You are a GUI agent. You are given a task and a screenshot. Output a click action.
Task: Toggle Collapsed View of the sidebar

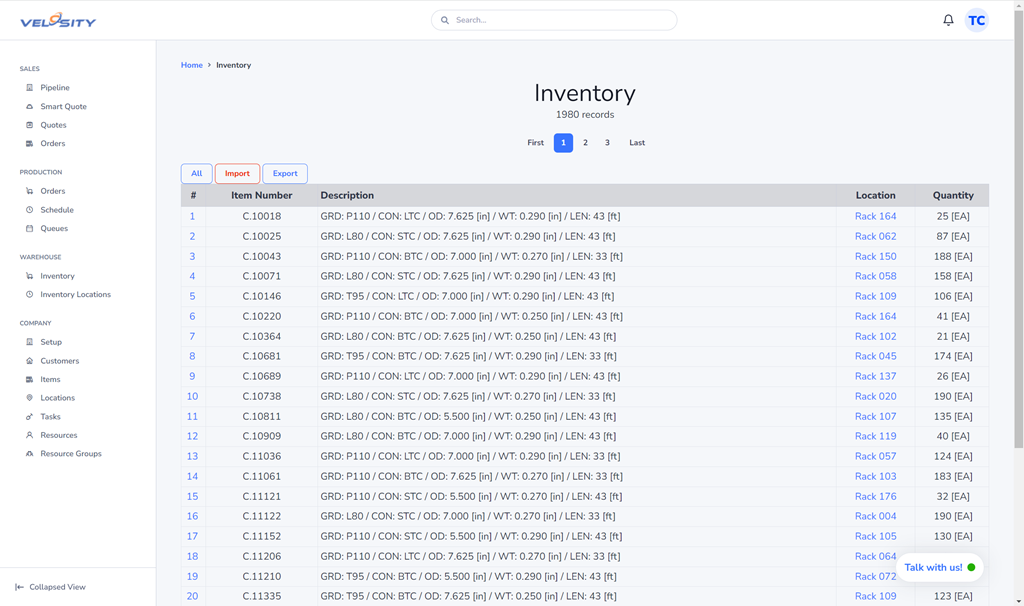(50, 587)
